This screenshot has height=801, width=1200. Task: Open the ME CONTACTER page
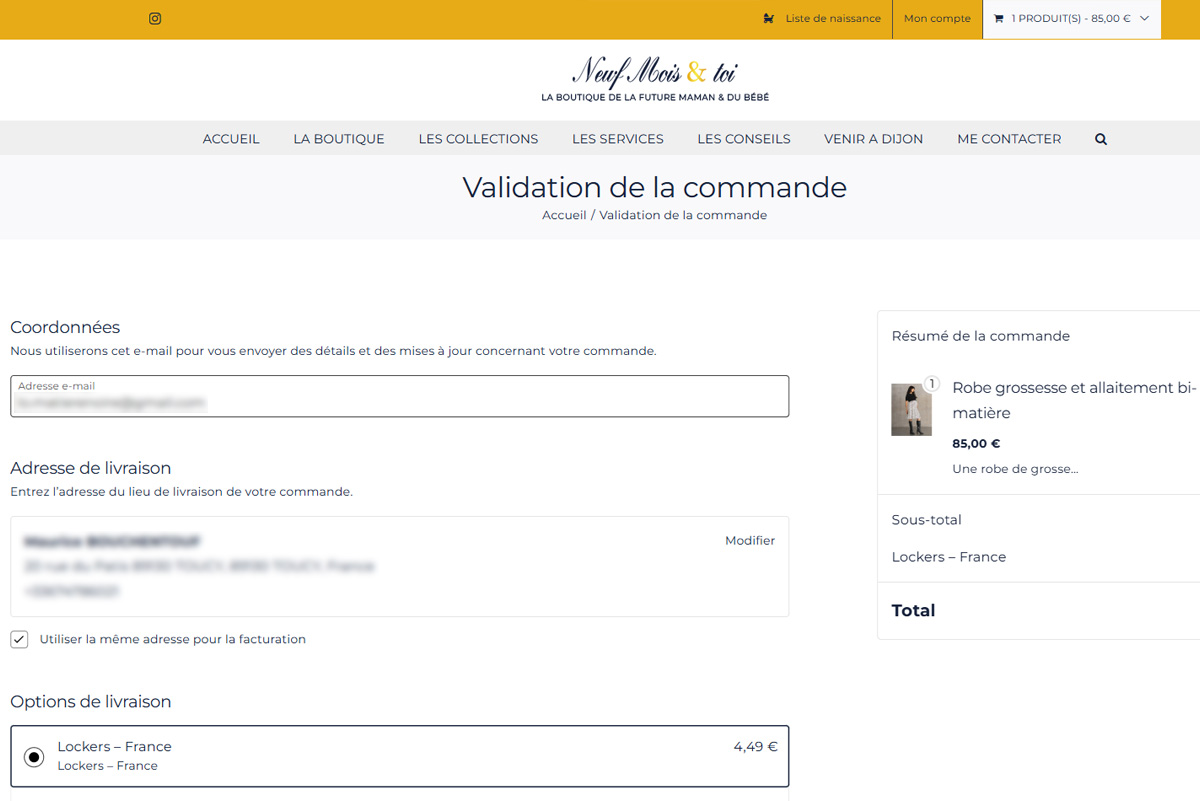[1009, 139]
